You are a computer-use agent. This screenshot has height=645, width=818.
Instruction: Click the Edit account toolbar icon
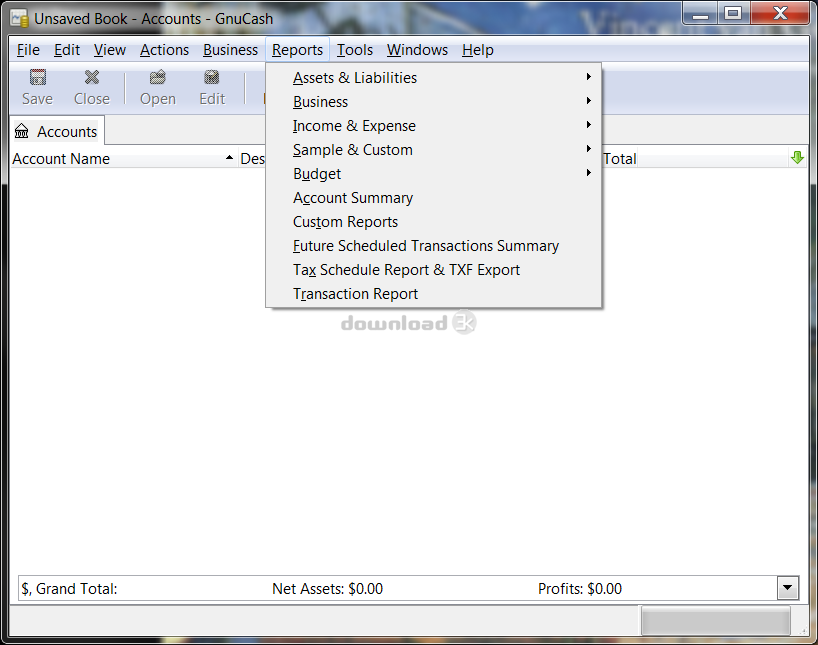coord(212,77)
